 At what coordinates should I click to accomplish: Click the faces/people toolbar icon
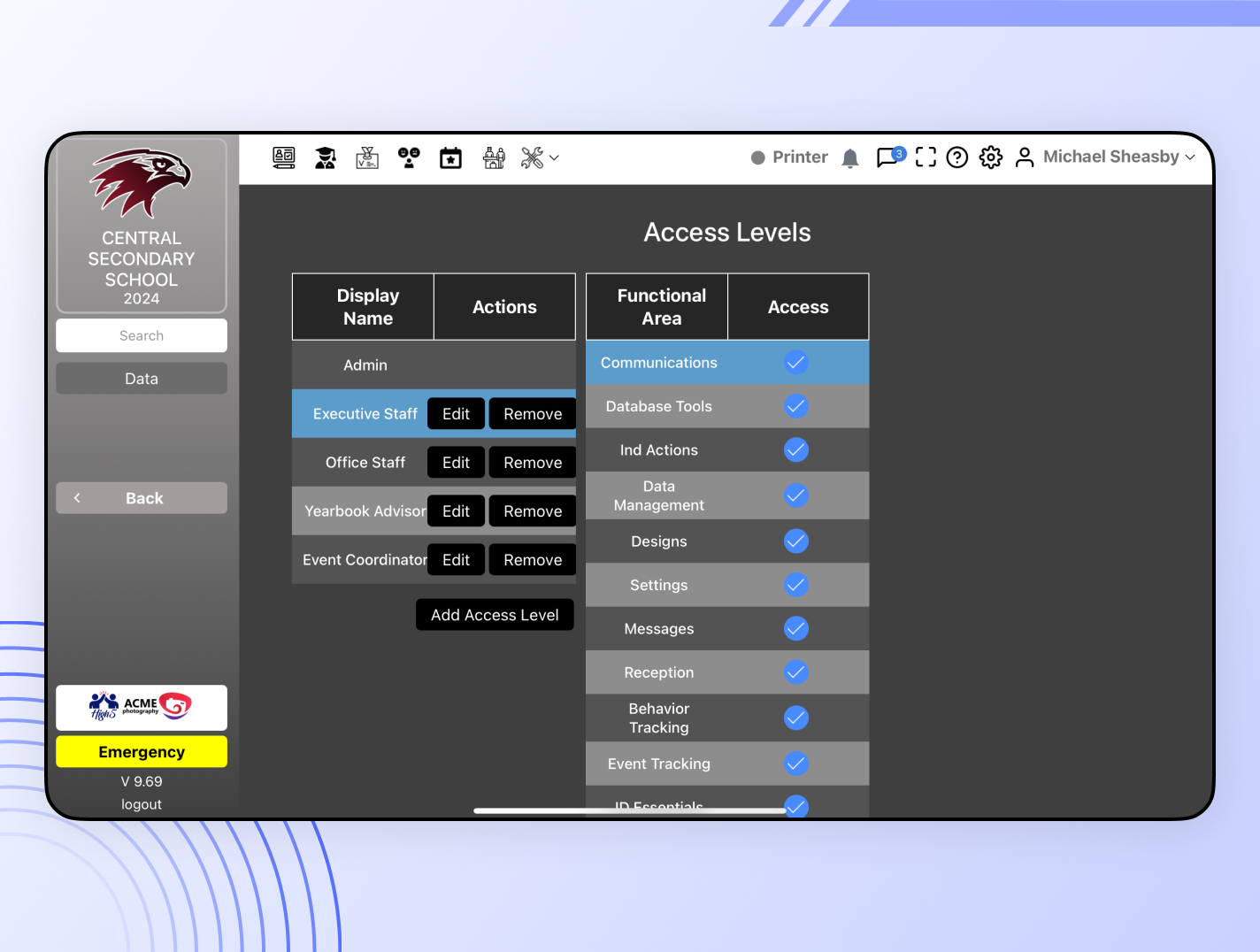point(409,157)
